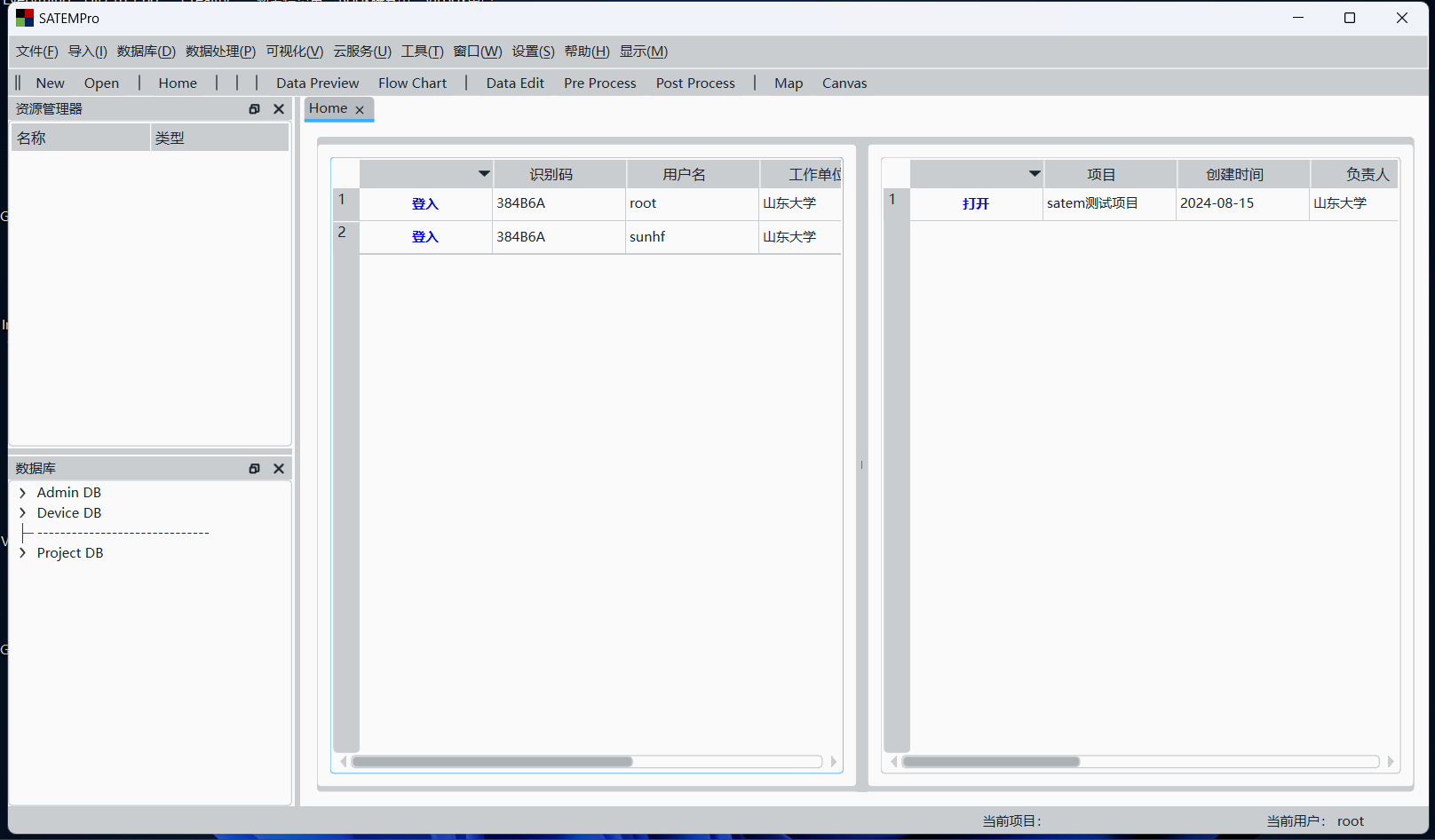
Task: Close the 数据库 panel
Action: tap(279, 469)
